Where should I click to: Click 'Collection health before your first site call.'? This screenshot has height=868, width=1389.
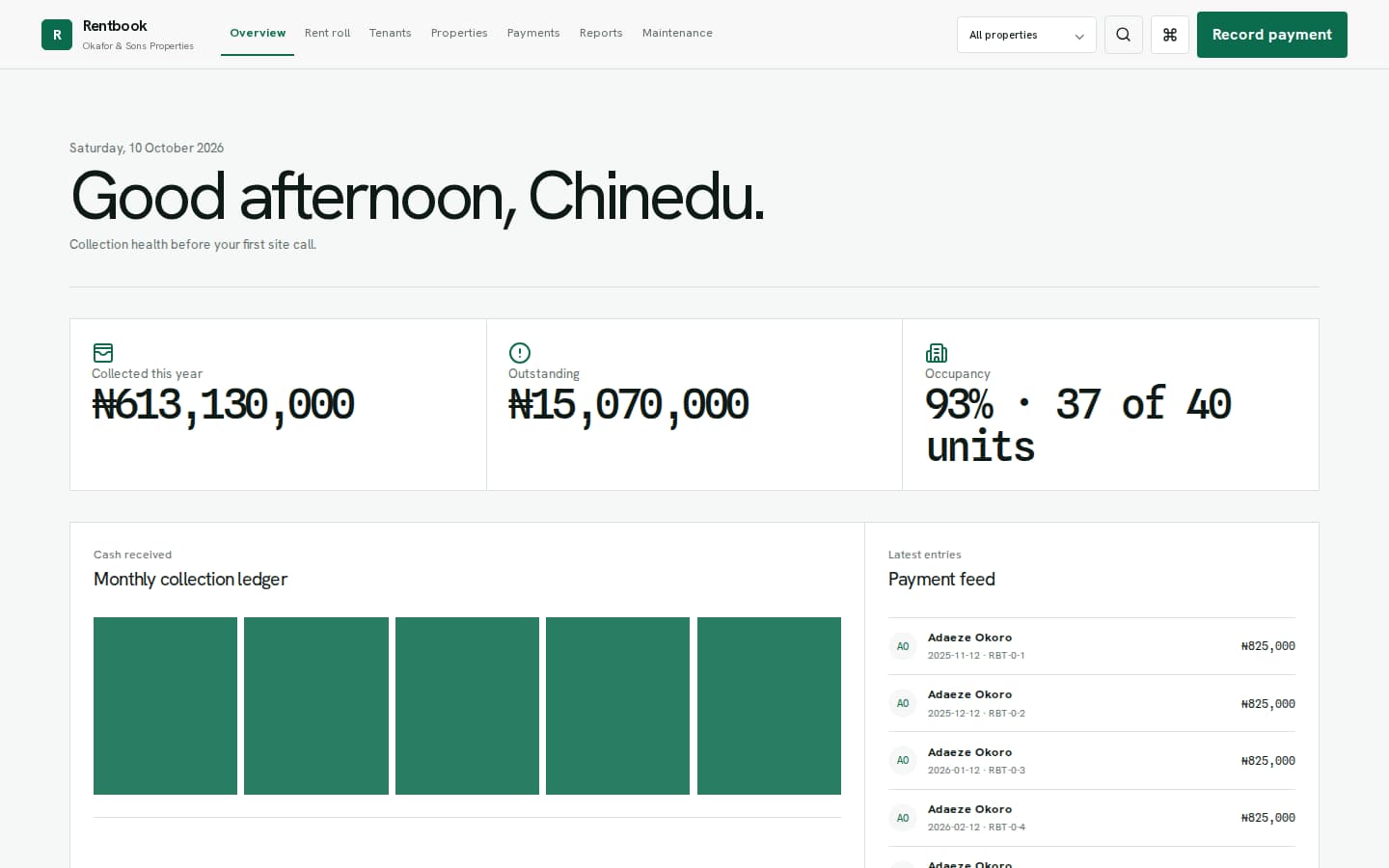[x=193, y=244]
